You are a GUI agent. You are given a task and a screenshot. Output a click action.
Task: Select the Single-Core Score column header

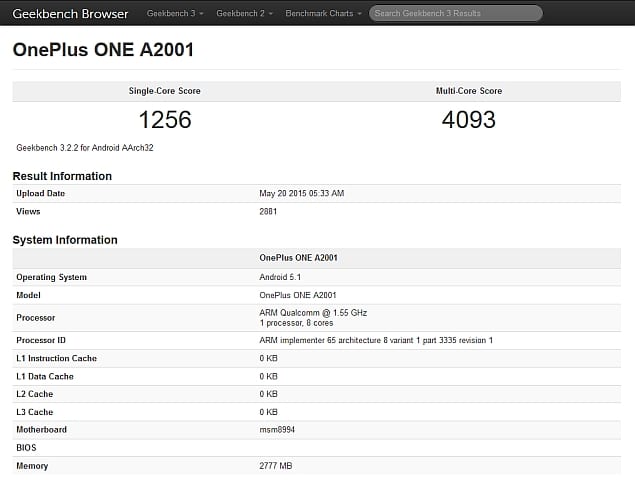point(165,91)
